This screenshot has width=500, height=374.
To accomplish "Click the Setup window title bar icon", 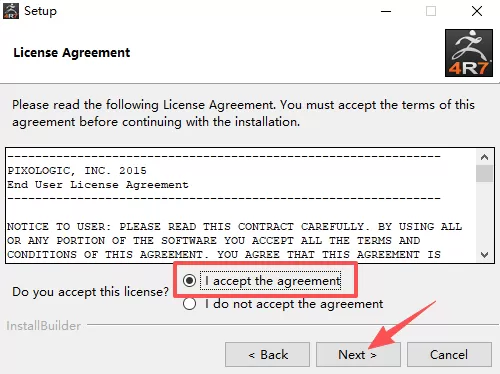I will pyautogui.click(x=11, y=11).
